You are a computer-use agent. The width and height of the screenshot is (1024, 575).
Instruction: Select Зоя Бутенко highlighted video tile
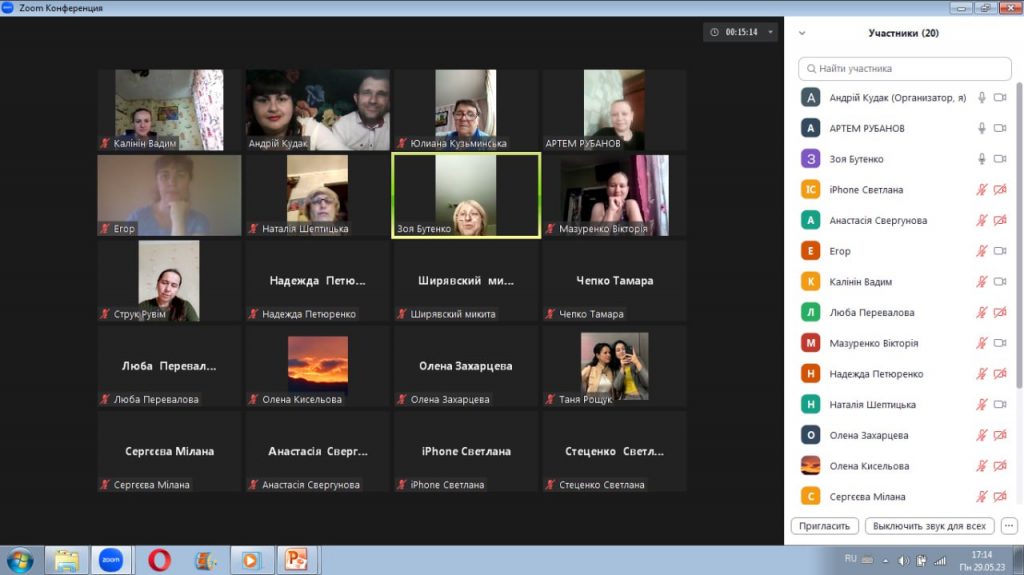[x=466, y=195]
